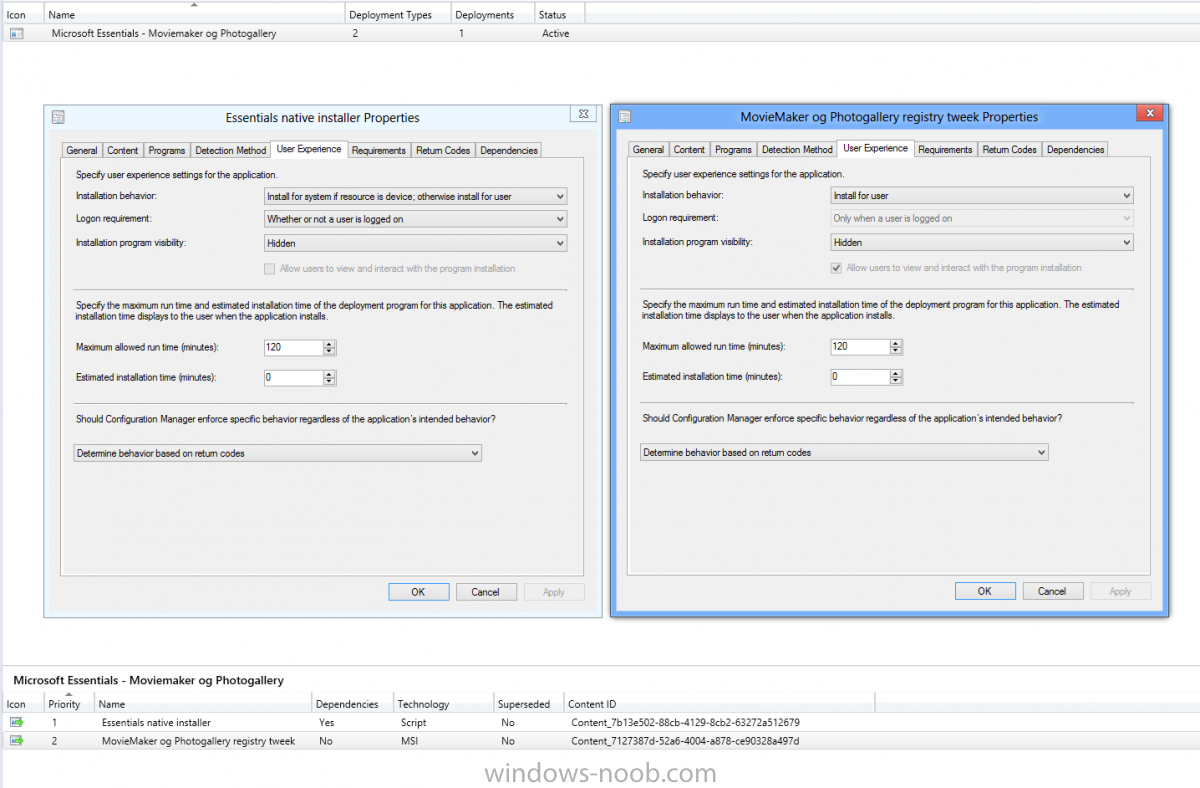Image resolution: width=1200 pixels, height=788 pixels.
Task: Sort application list by Status column
Action: 560,15
